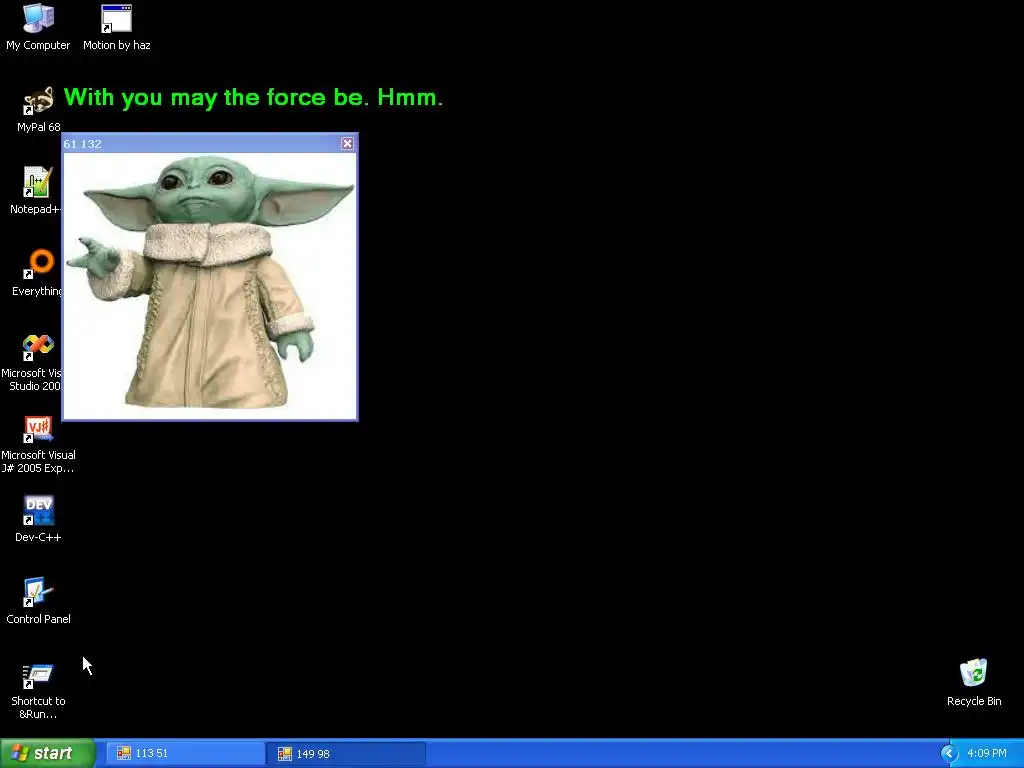
Task: Close the 61 132 window
Action: [347, 143]
